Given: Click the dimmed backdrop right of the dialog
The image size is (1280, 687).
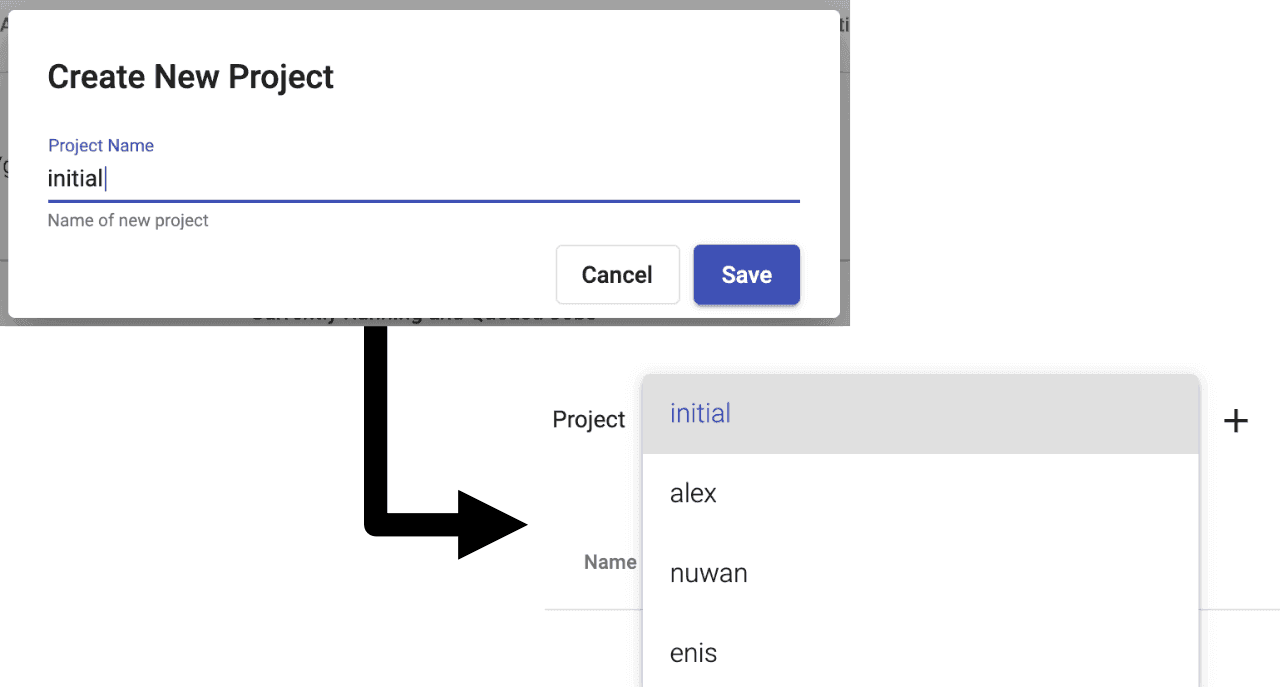Looking at the screenshot, I should 845,150.
